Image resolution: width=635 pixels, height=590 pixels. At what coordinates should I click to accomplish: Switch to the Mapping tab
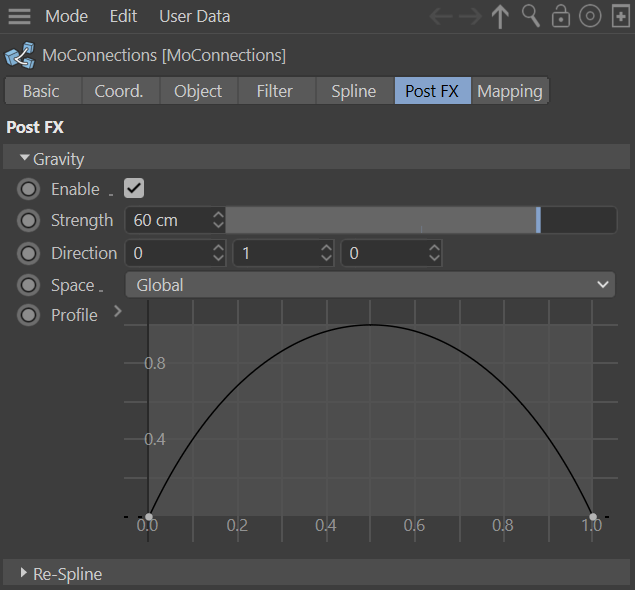coord(509,91)
